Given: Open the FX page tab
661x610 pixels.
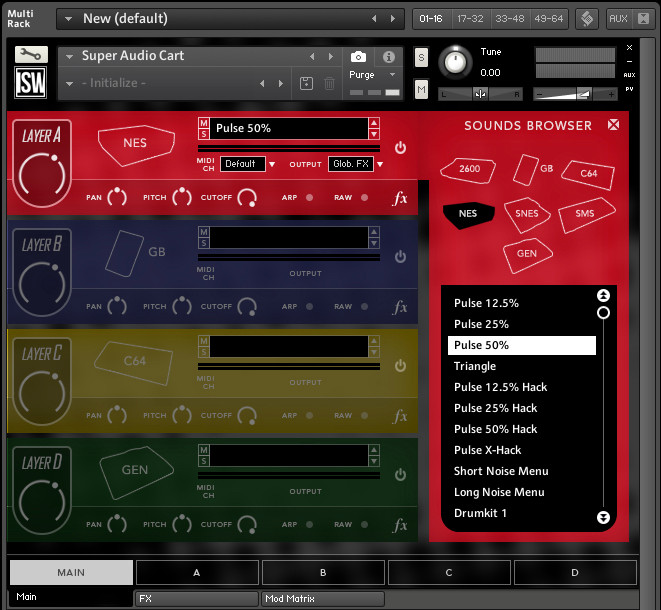Looking at the screenshot, I should (196, 599).
